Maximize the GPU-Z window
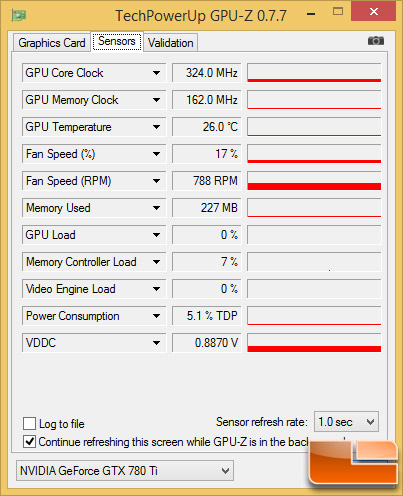 (x=338, y=12)
